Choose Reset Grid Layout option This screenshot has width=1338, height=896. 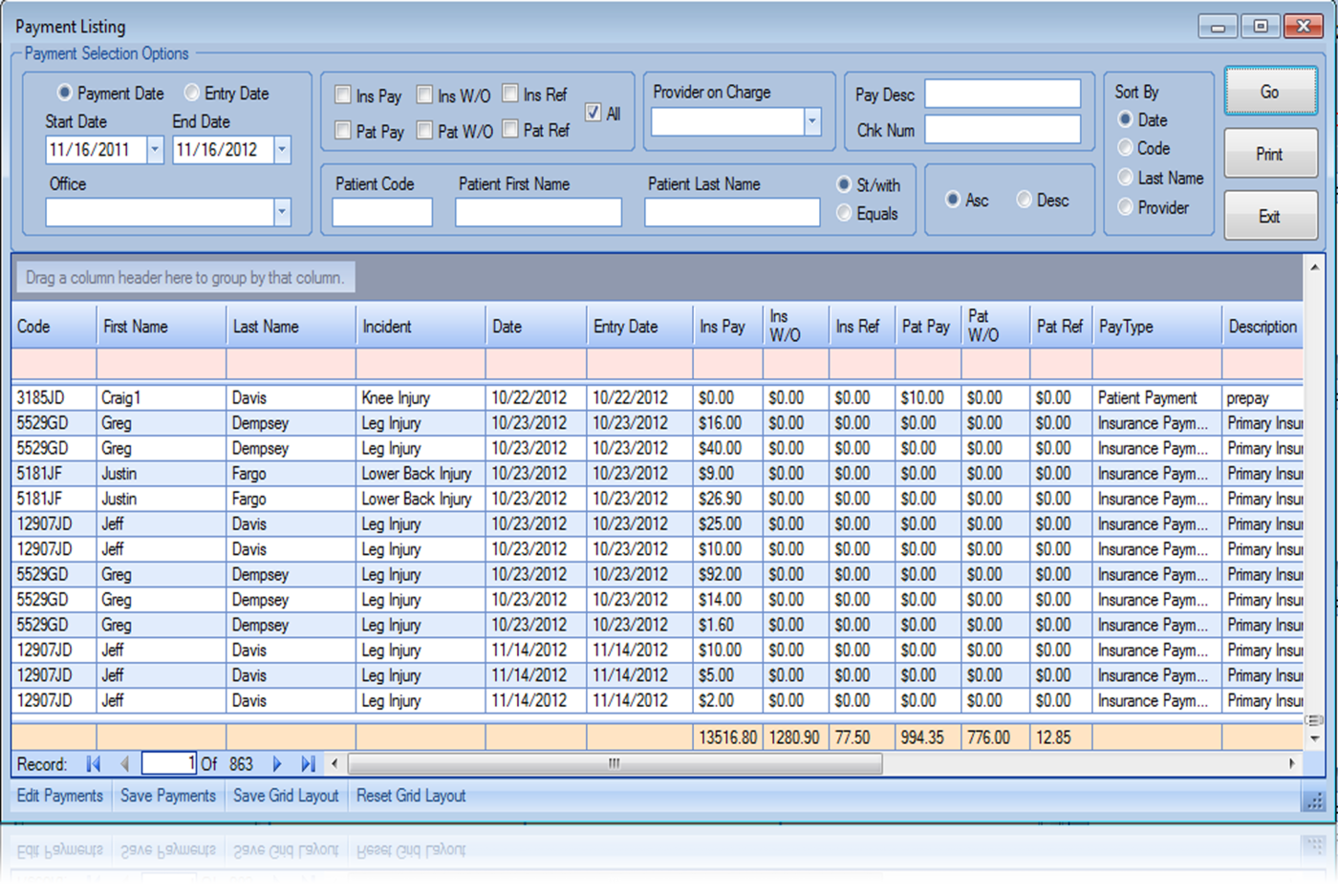[411, 796]
